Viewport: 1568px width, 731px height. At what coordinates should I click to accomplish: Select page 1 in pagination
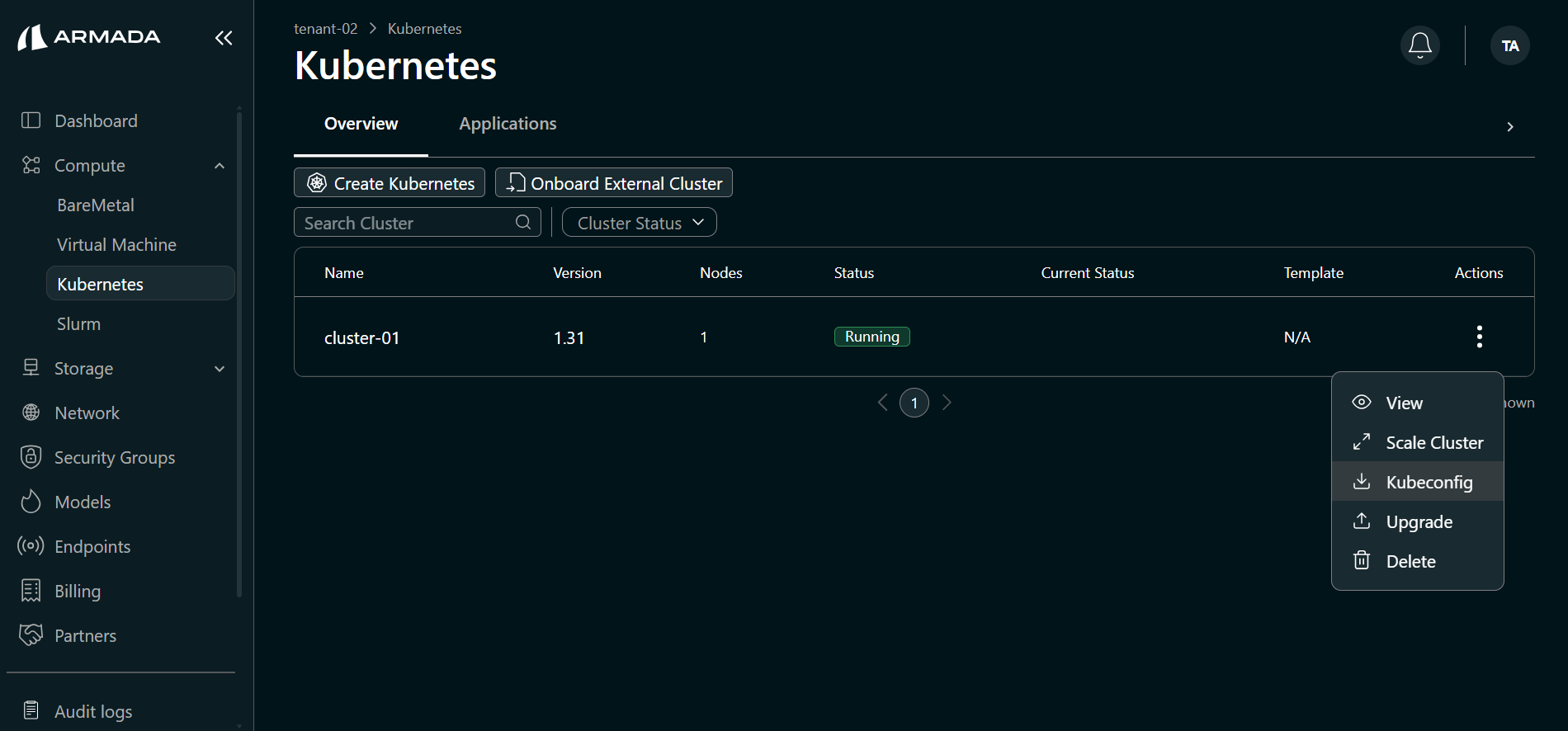pyautogui.click(x=914, y=403)
